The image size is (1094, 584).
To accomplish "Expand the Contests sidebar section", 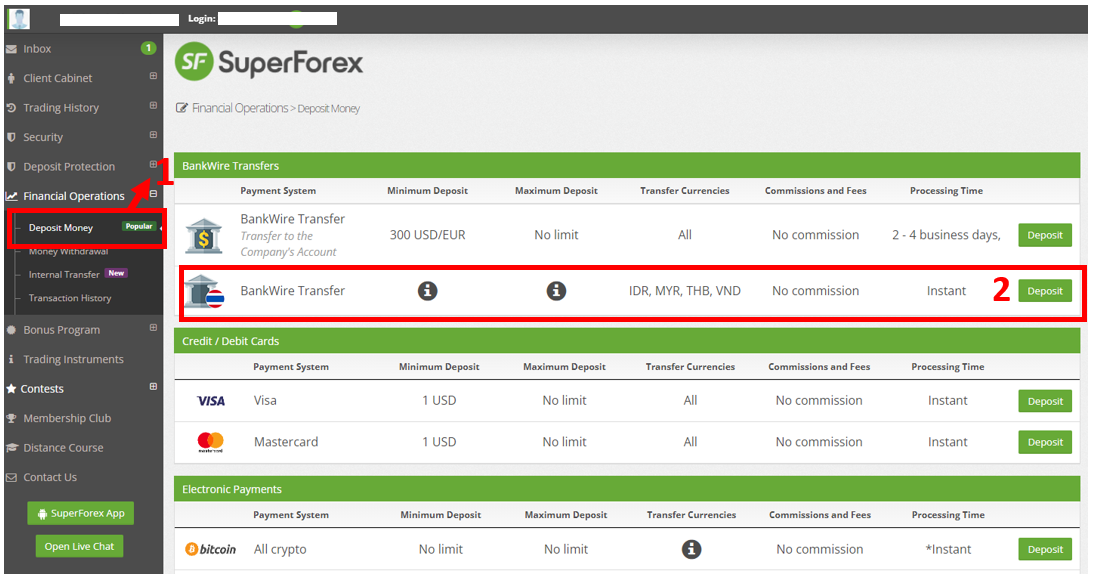I will (x=153, y=387).
